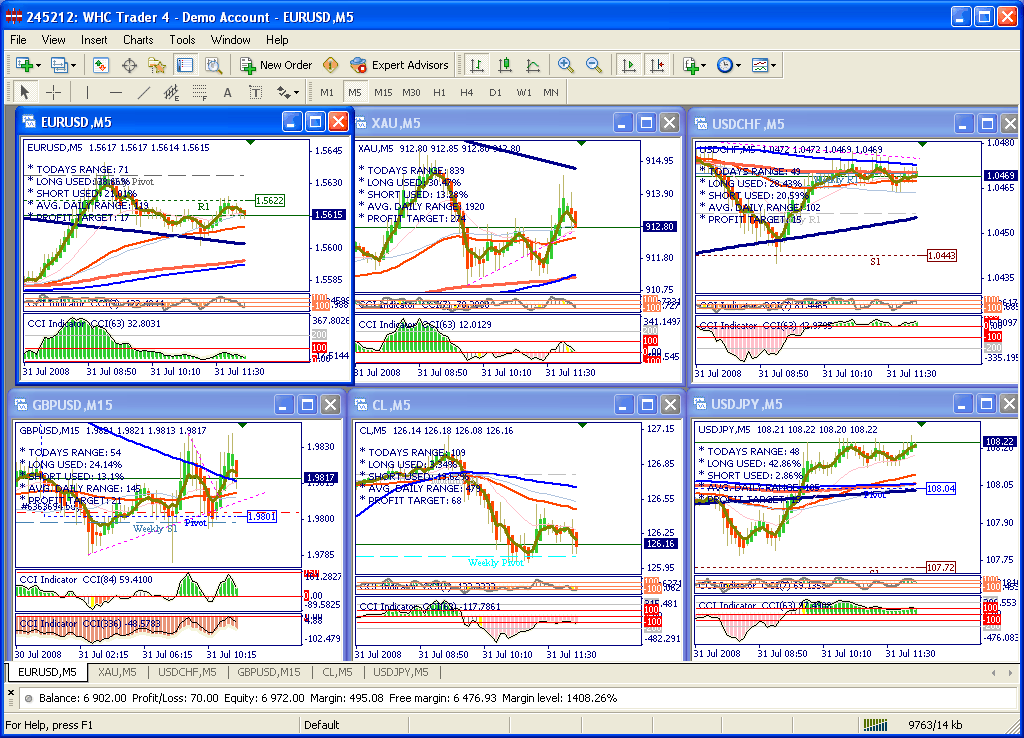Toggle the Terminal panel icon

(x=185, y=65)
